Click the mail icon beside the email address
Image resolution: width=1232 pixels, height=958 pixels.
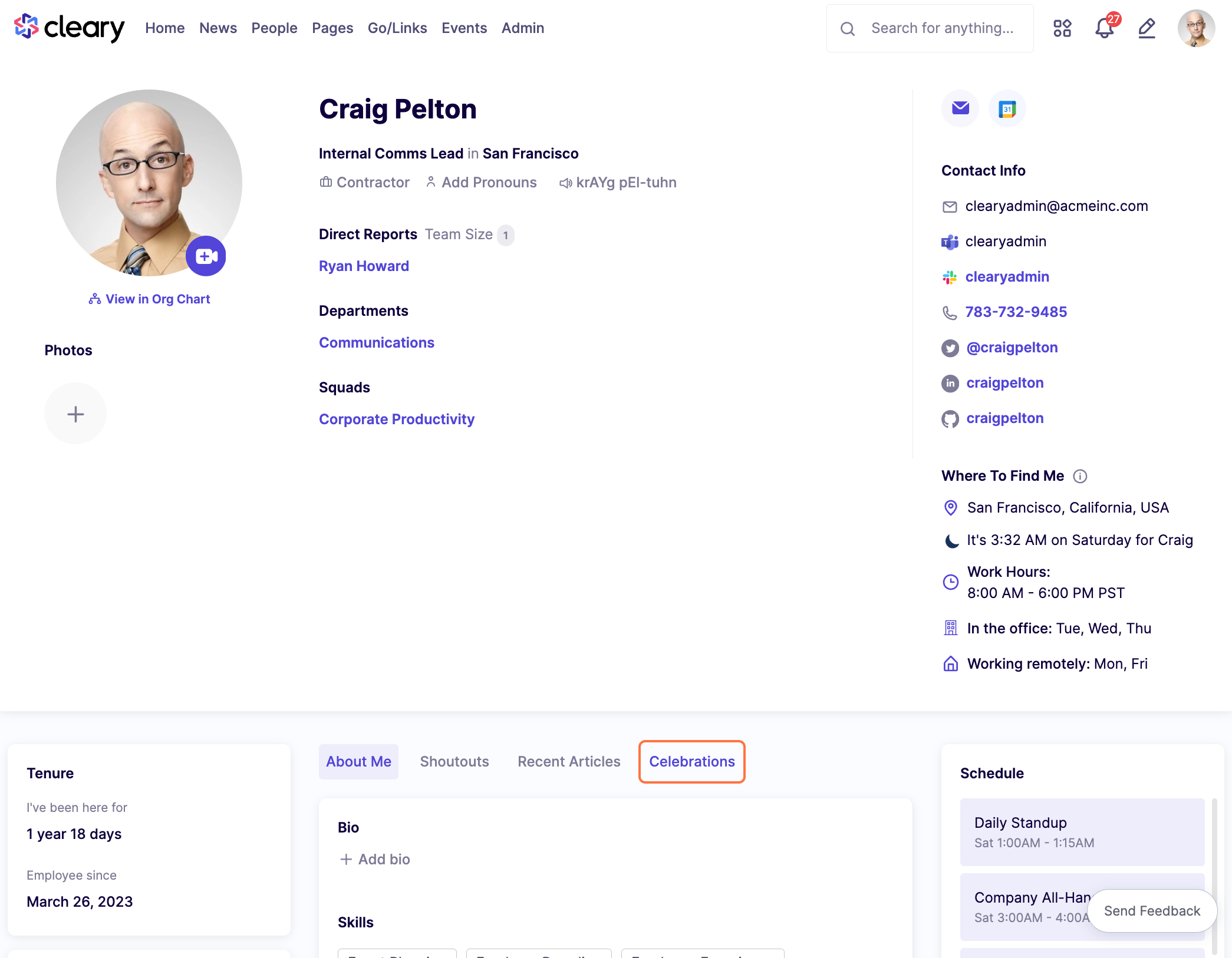pos(949,207)
